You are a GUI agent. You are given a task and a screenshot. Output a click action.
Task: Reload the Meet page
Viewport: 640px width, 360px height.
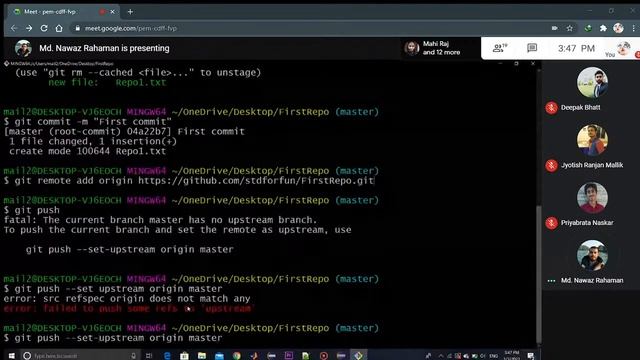tap(44, 28)
